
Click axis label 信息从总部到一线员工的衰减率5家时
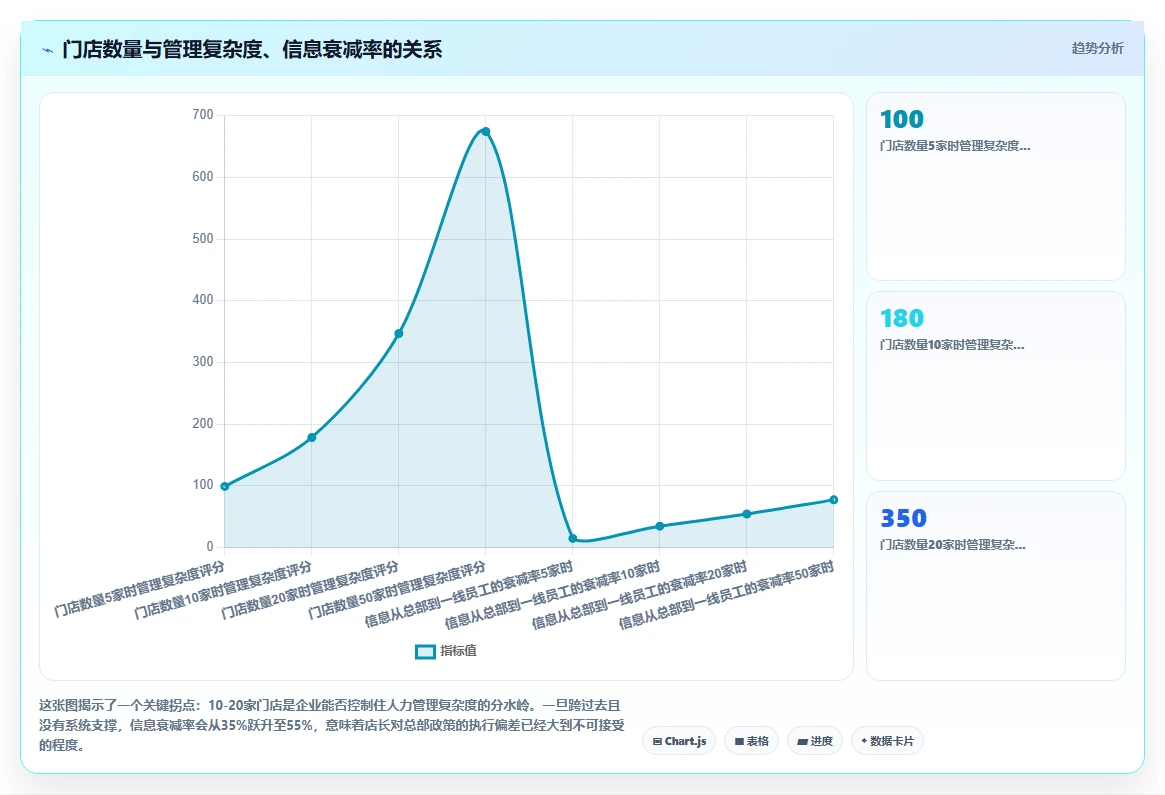469,594
